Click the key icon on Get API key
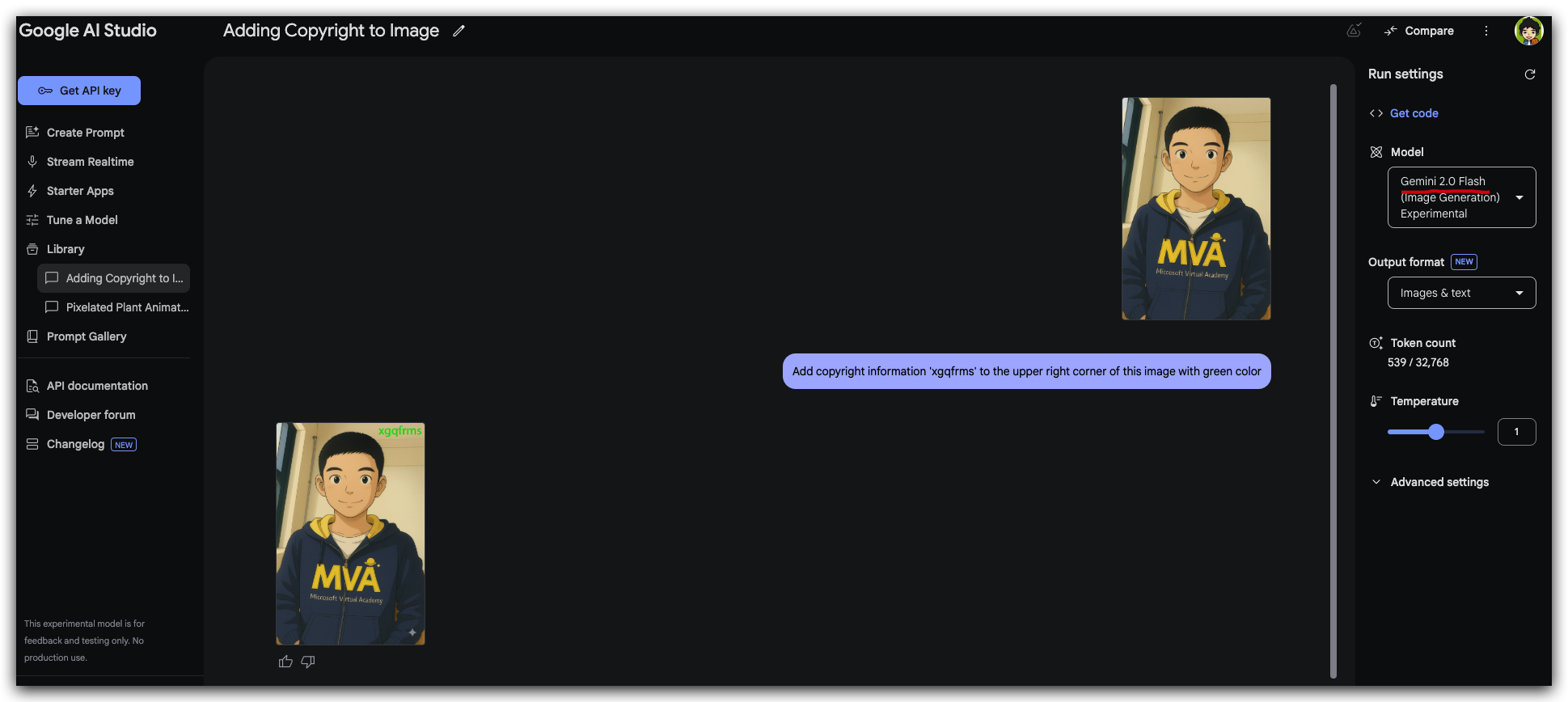The height and width of the screenshot is (702, 1568). coord(45,91)
